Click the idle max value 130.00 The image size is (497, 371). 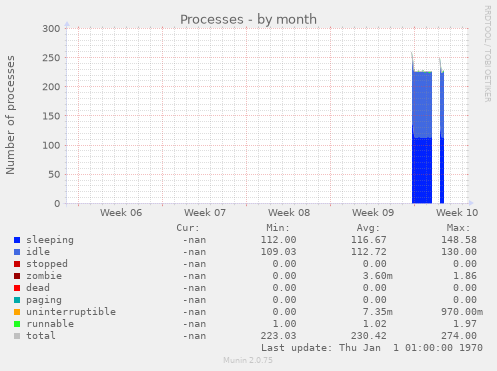(x=459, y=252)
